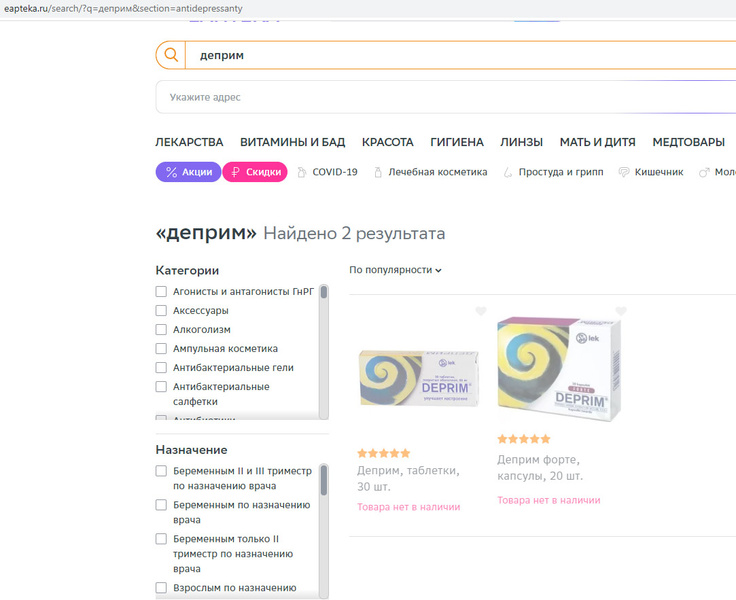The image size is (736, 600).
Task: Click the Укажите адрес field
Action: [446, 97]
